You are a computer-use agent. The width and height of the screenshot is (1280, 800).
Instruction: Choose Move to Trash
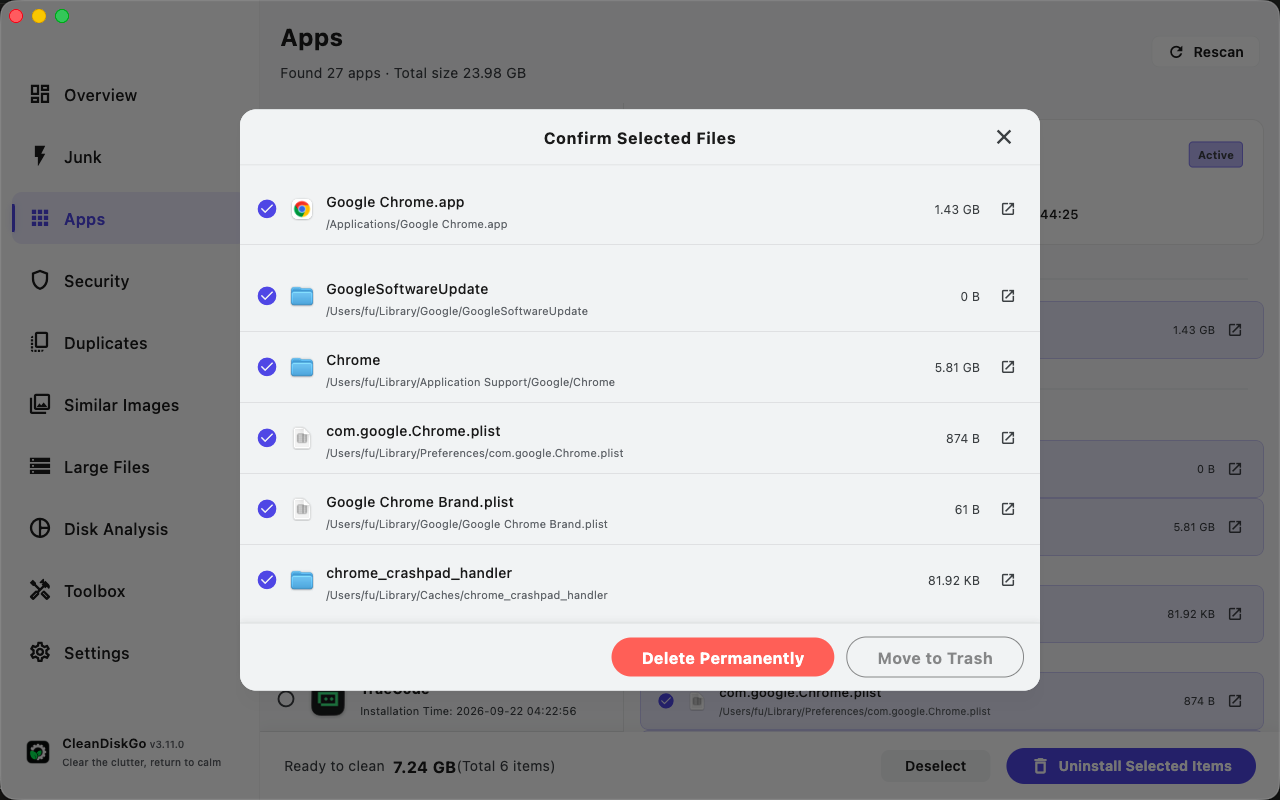coord(935,658)
